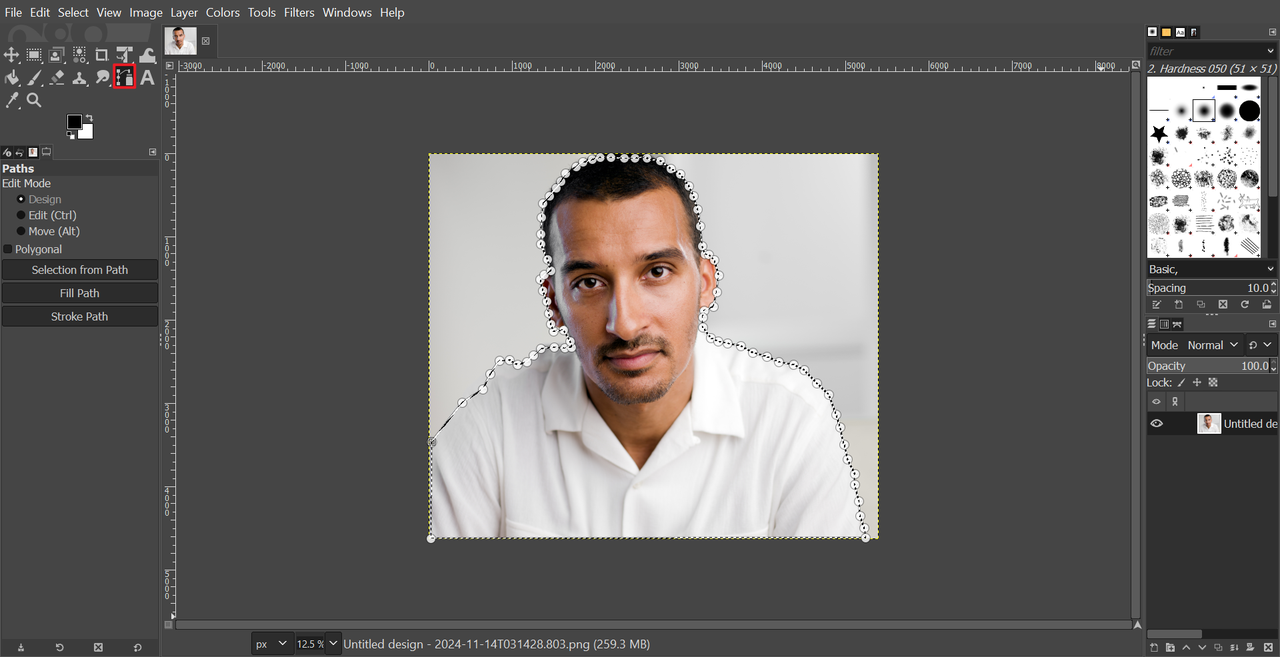This screenshot has height=657, width=1280.
Task: Select the Foreground Select tool
Action: [57, 55]
